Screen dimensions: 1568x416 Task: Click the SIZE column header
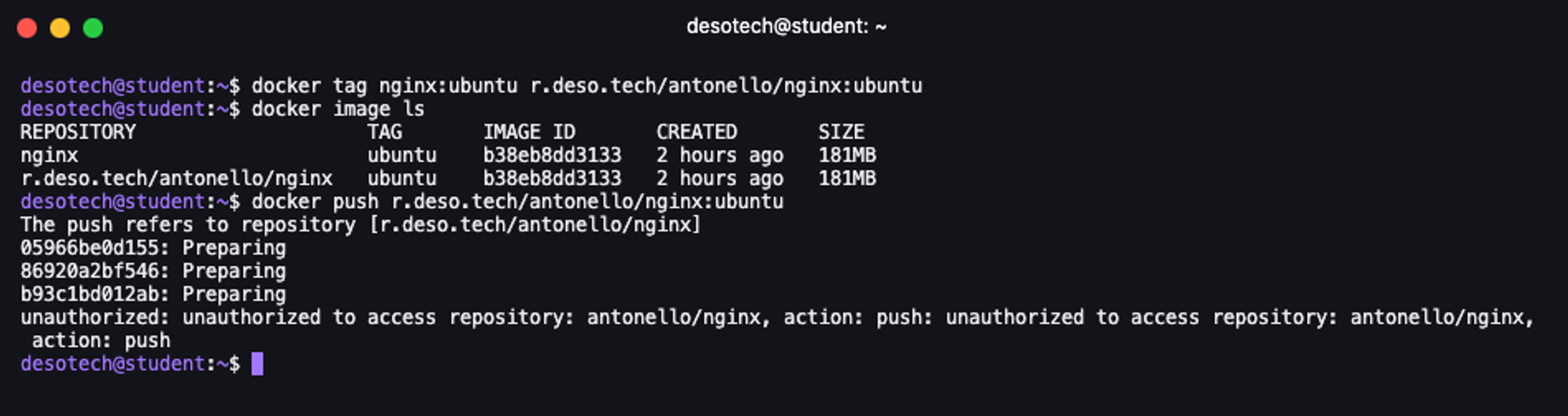click(841, 132)
